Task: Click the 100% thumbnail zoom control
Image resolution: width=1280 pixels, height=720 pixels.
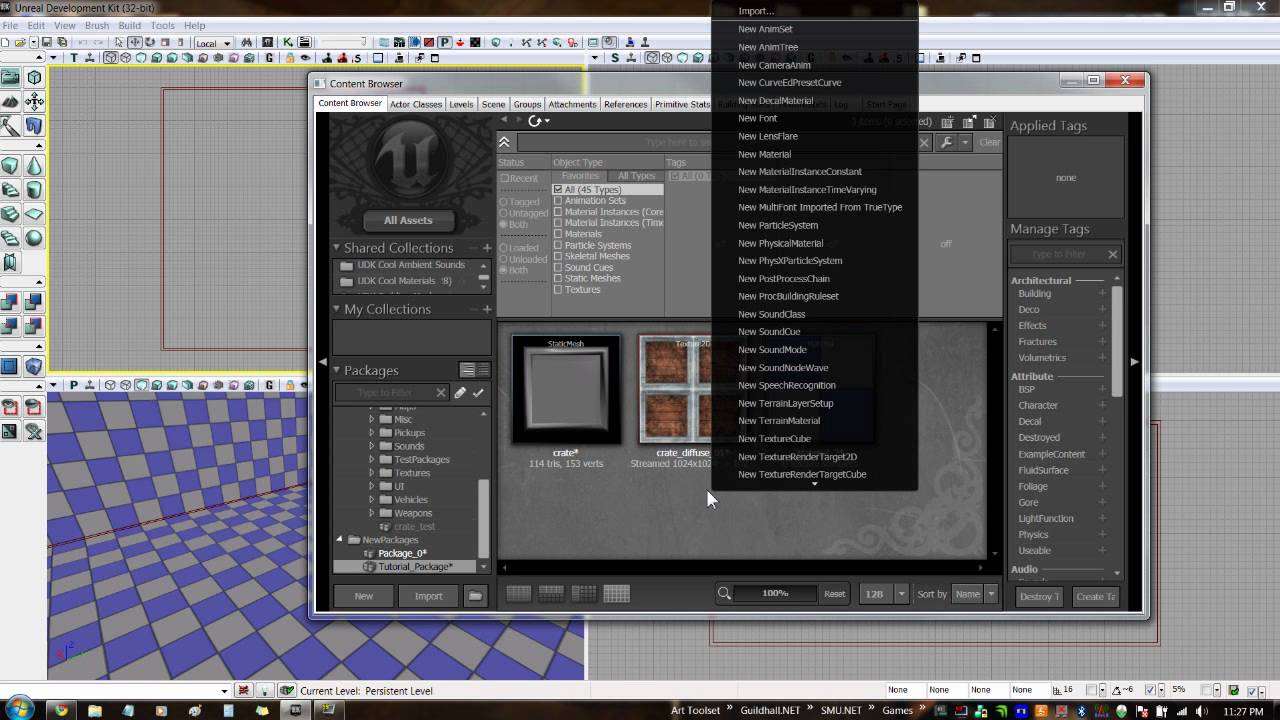Action: [775, 594]
